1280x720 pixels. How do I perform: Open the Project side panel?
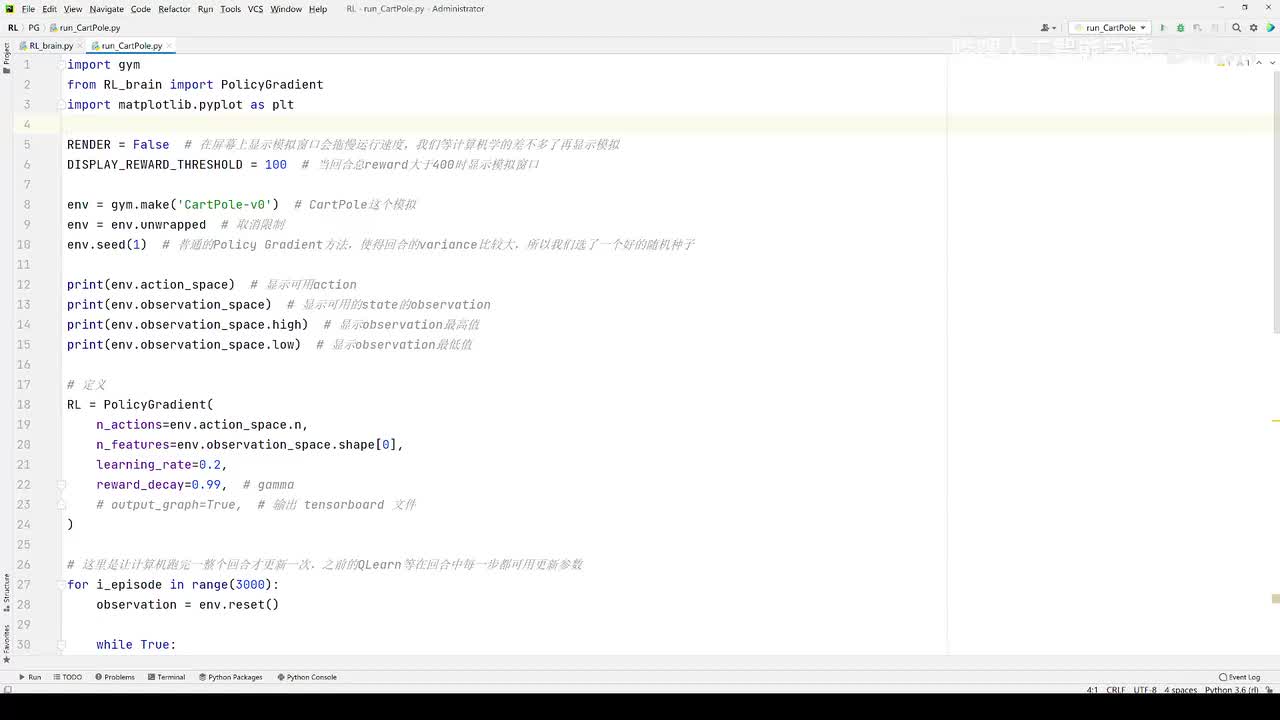6,56
